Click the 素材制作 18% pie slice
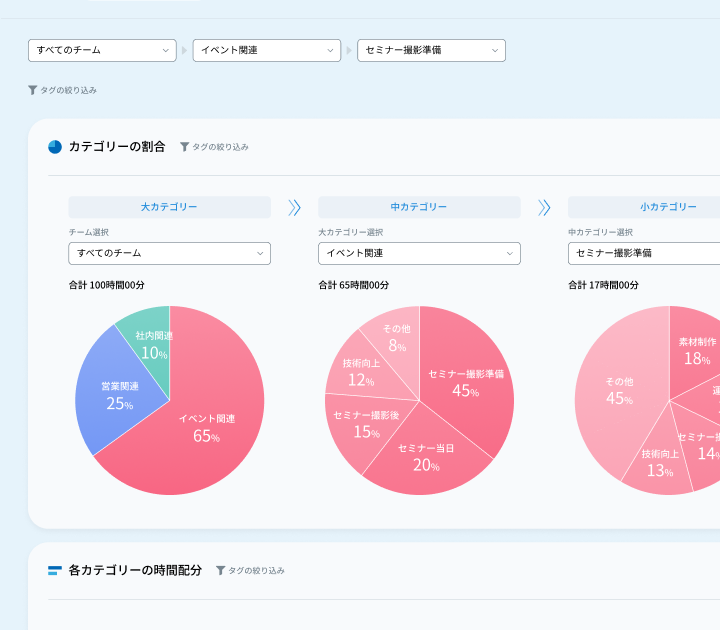Image resolution: width=720 pixels, height=630 pixels. pos(697,351)
